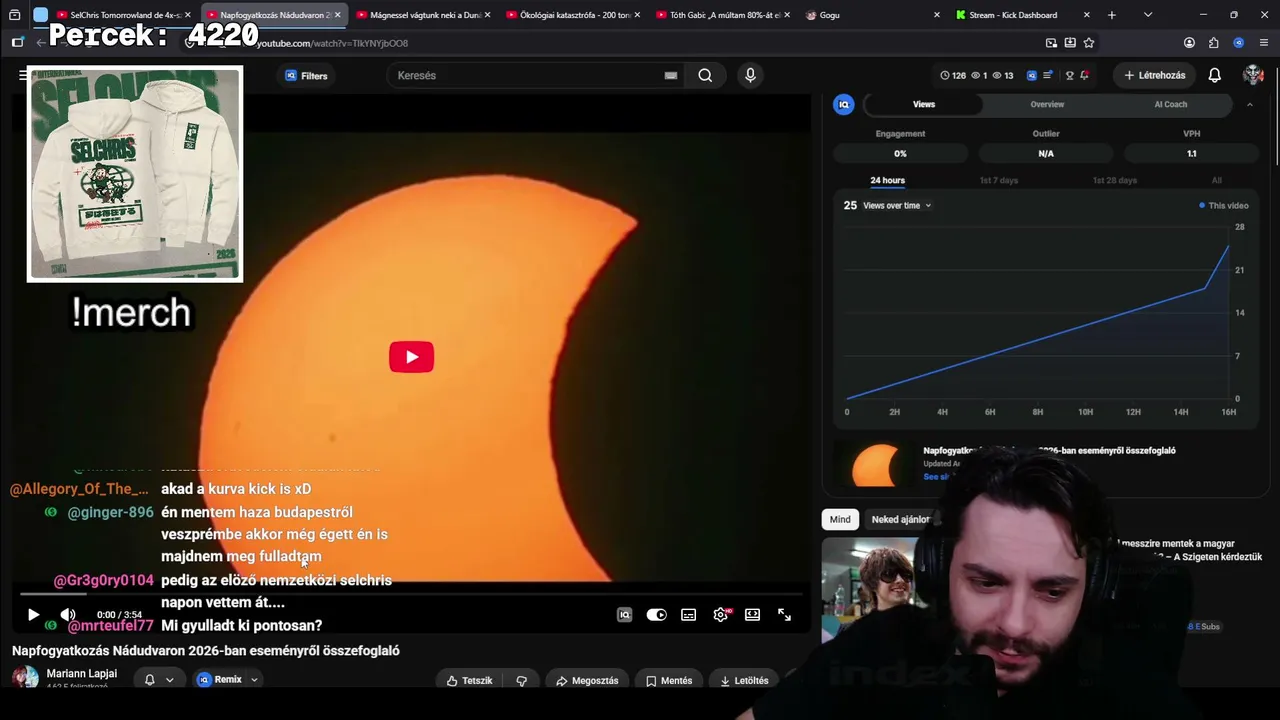This screenshot has width=1280, height=720.
Task: Switch to the Mágnessel vágtunk browser tab
Action: [x=424, y=15]
